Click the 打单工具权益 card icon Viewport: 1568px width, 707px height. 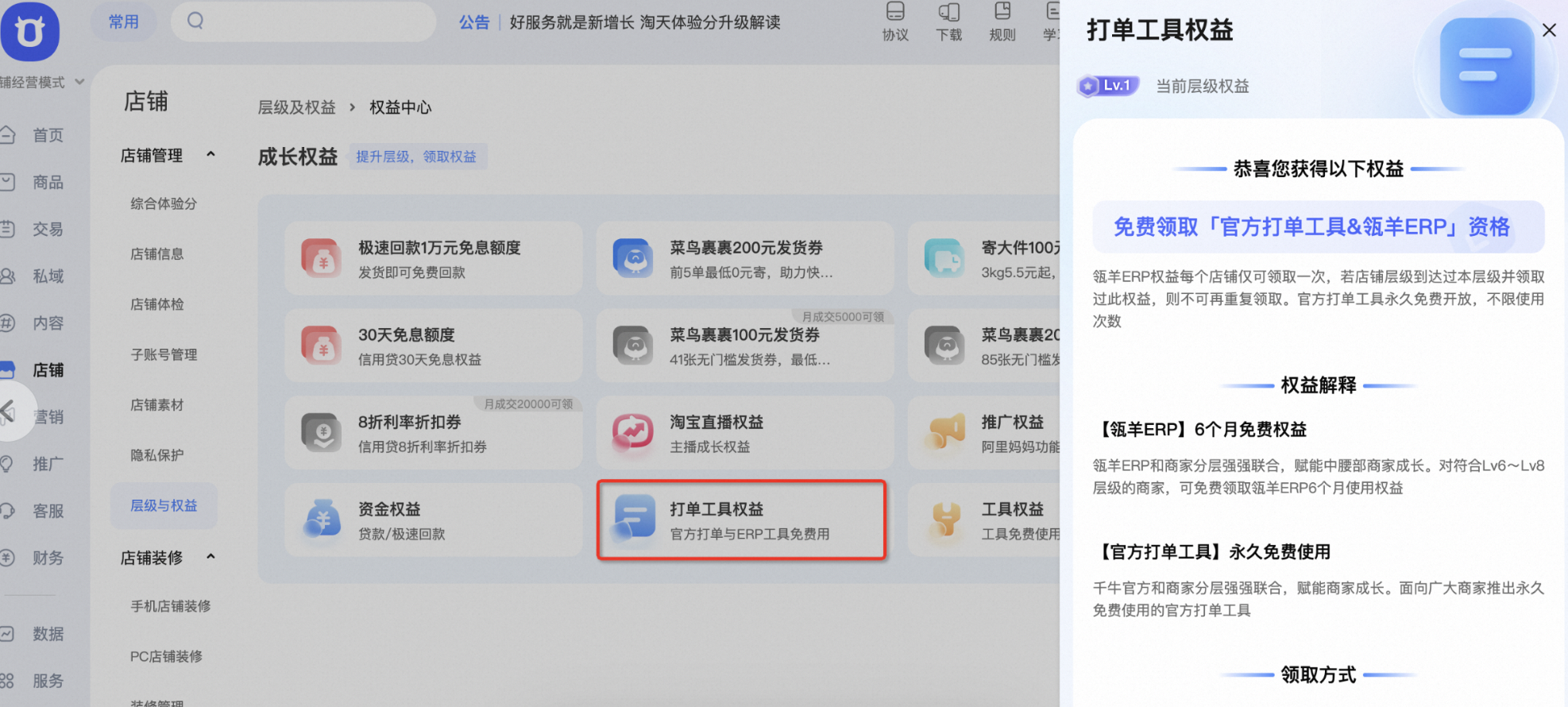633,520
